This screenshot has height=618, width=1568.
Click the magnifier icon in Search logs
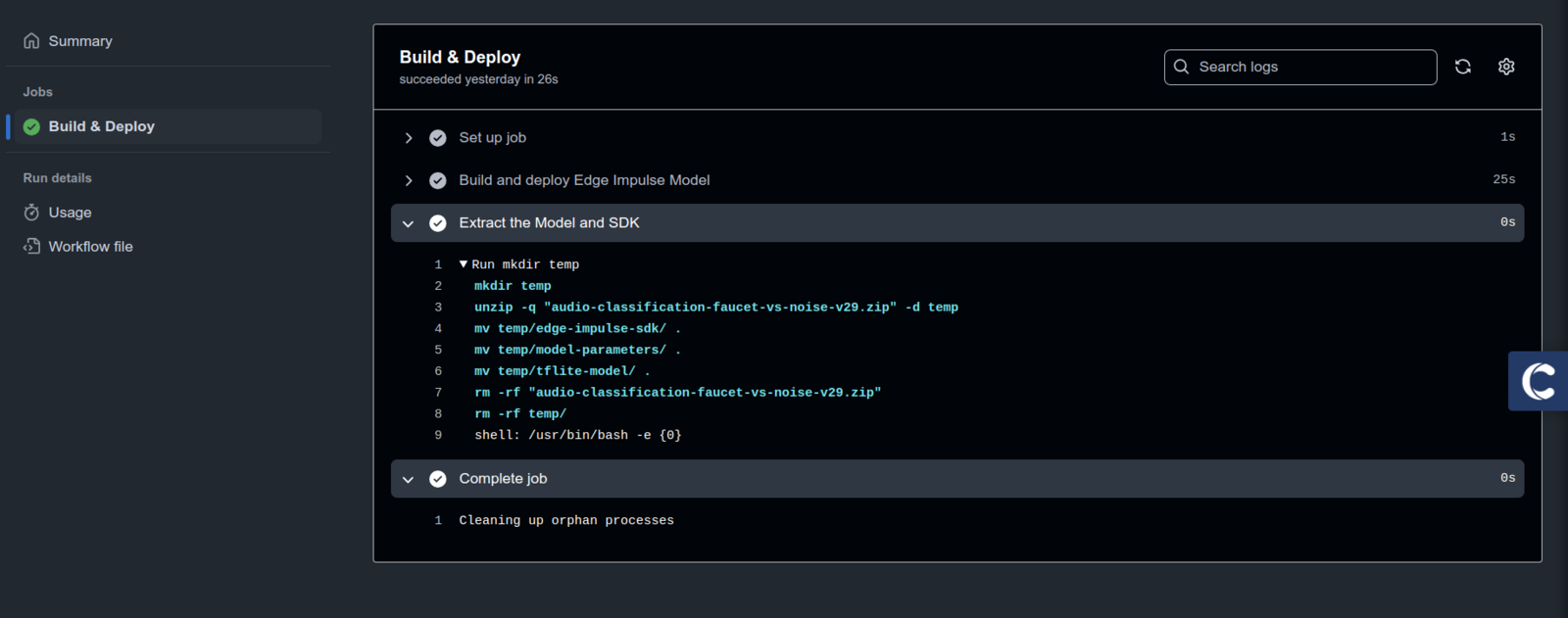[1181, 67]
